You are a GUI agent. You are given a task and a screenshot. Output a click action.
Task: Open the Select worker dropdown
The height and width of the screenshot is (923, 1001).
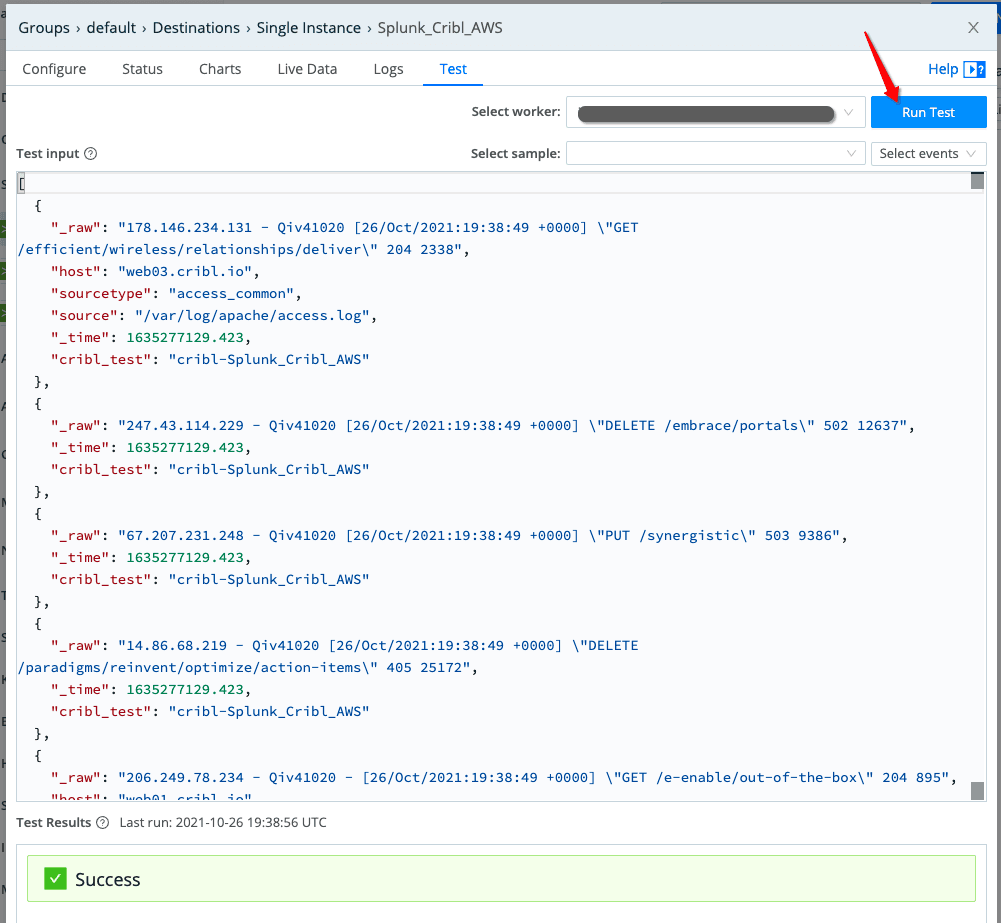pos(715,113)
